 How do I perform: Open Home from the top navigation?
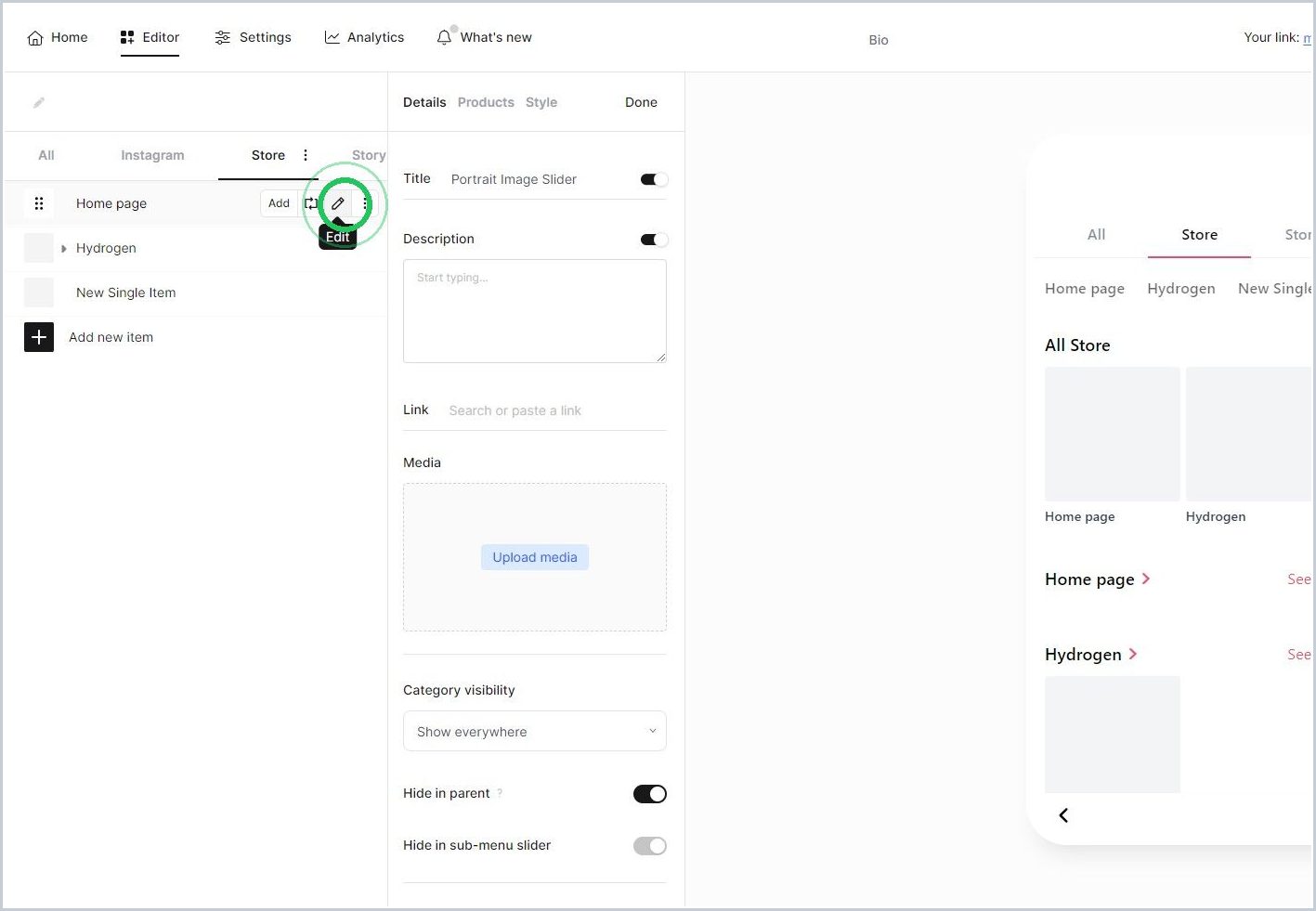click(x=58, y=37)
